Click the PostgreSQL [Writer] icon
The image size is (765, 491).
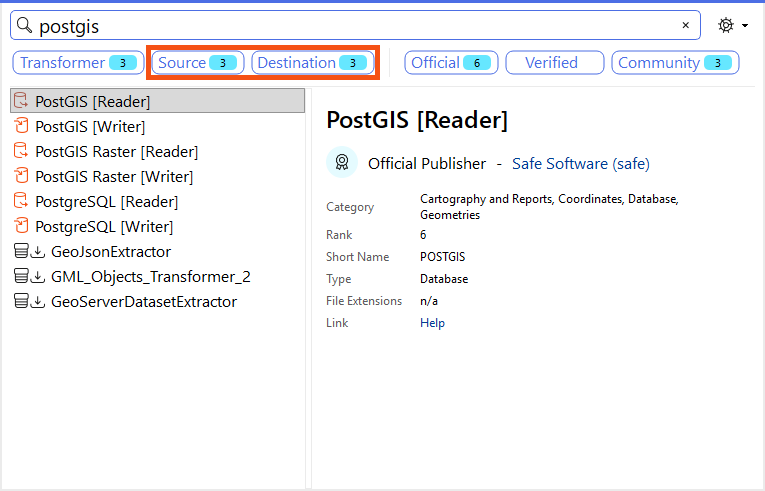[x=21, y=226]
